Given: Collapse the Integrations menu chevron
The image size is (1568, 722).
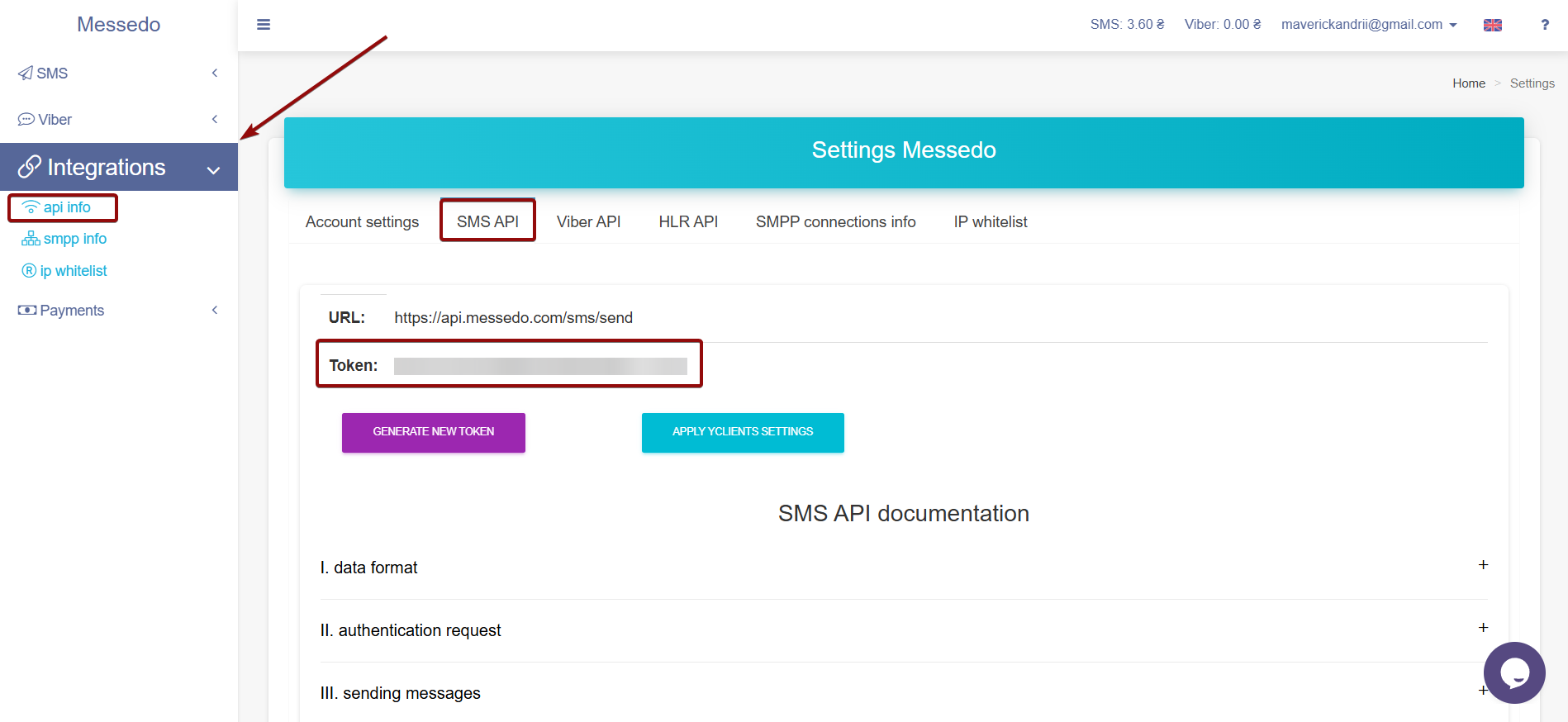Looking at the screenshot, I should 213,170.
